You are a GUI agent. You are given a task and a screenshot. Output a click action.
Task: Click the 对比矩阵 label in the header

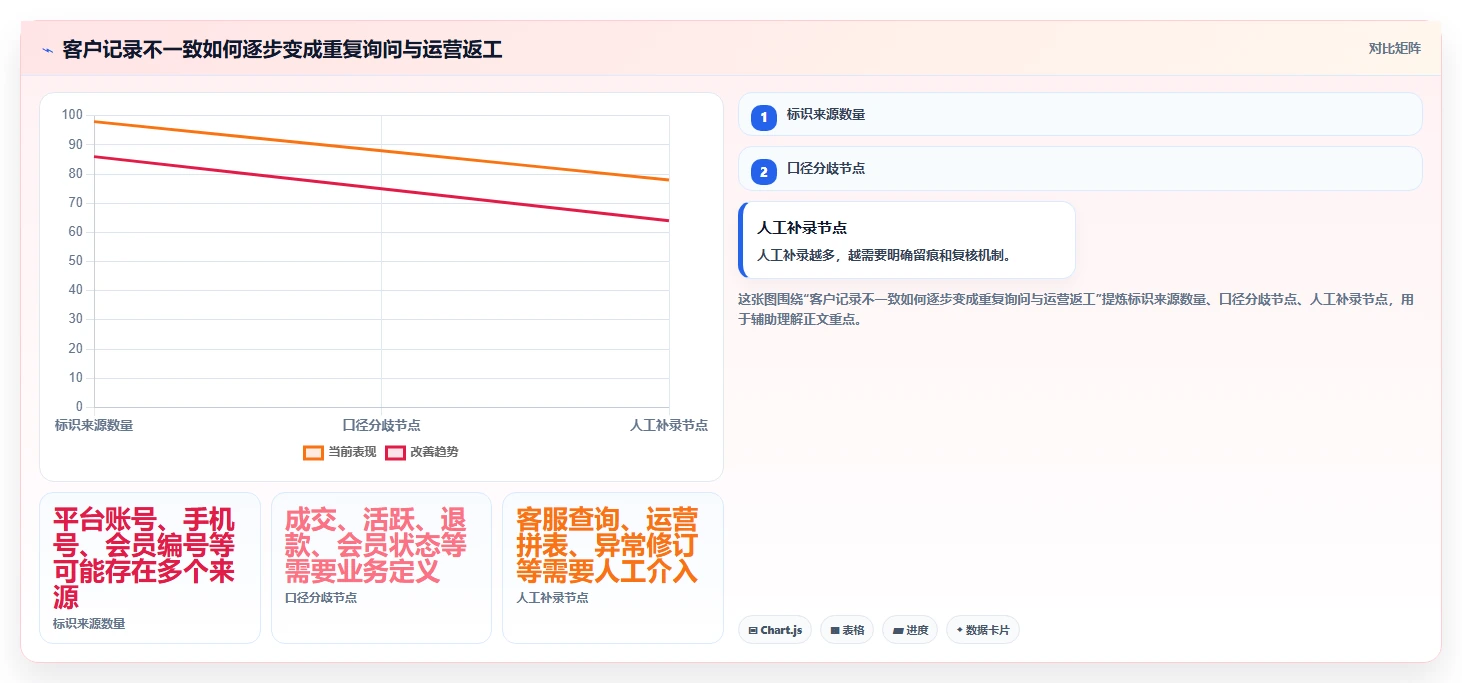(x=1394, y=48)
